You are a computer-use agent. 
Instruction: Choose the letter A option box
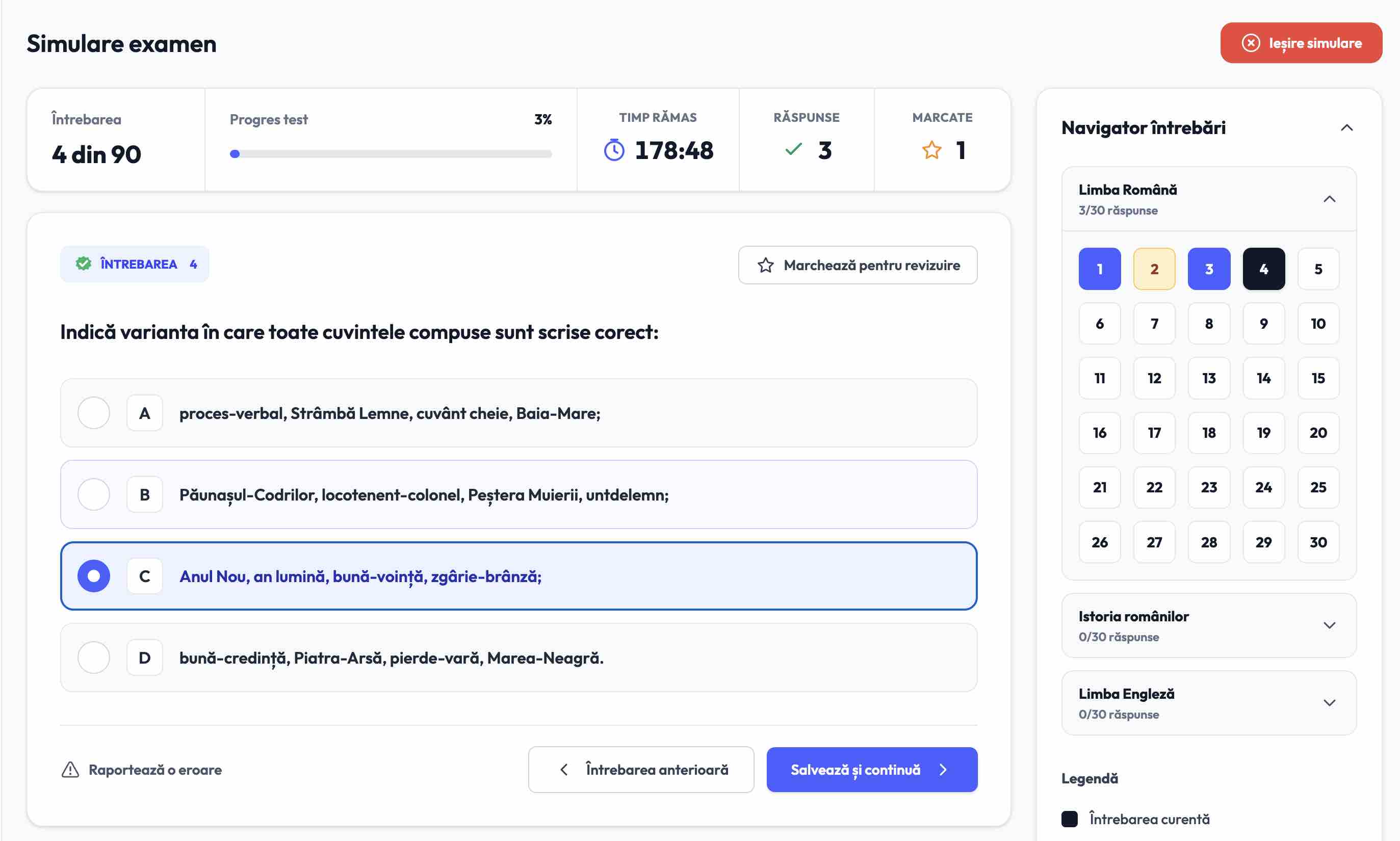(144, 413)
